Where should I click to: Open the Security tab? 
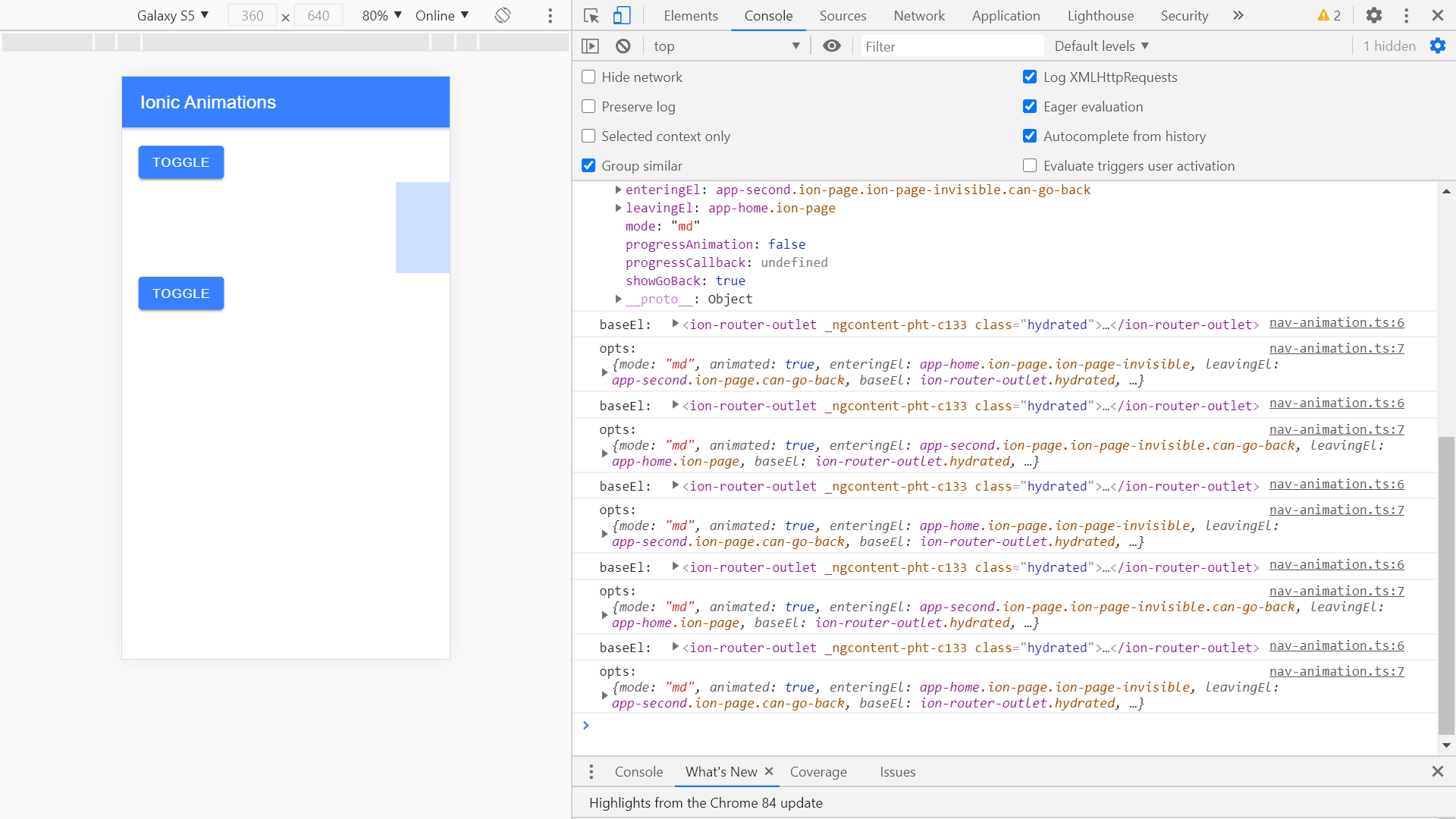(x=1184, y=15)
